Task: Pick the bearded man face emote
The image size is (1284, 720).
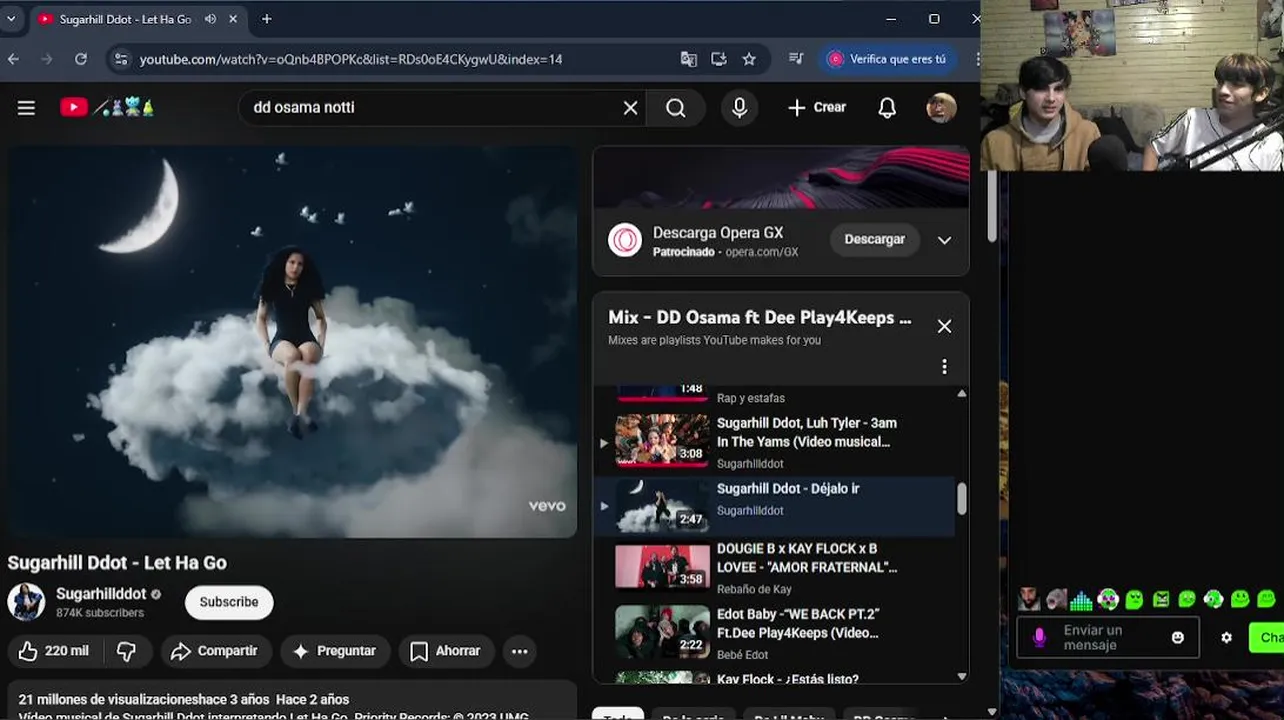Action: pyautogui.click(x=1028, y=600)
